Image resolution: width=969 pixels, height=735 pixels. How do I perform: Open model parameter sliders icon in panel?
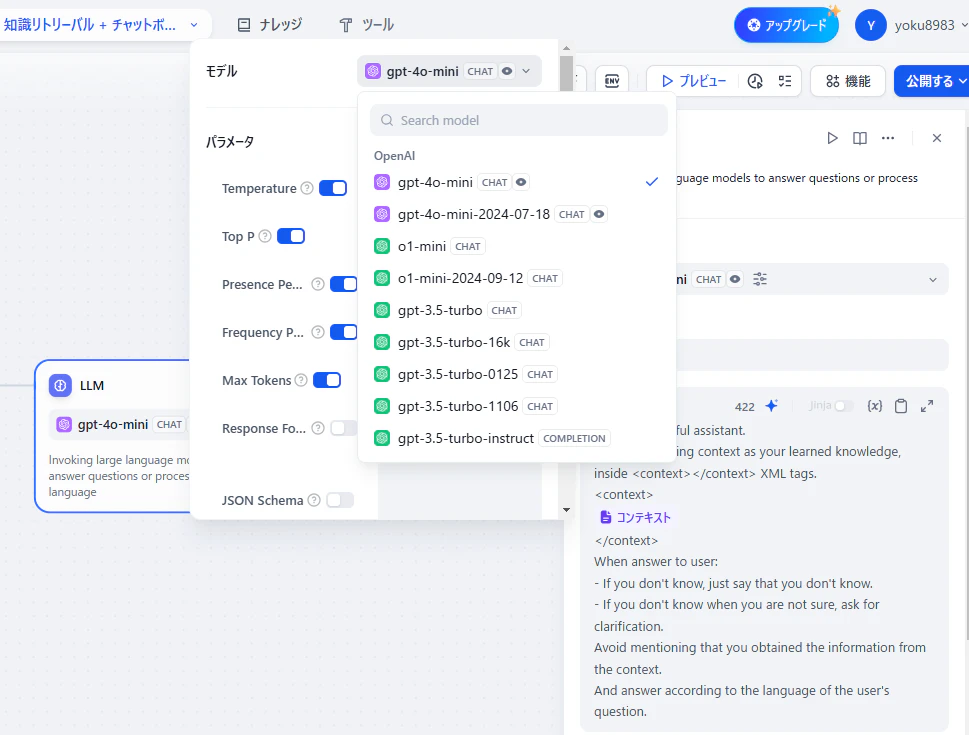click(x=760, y=279)
